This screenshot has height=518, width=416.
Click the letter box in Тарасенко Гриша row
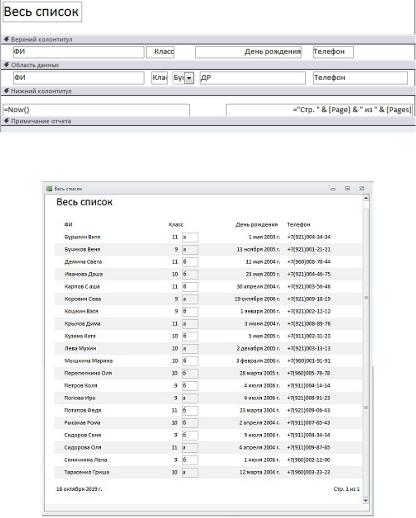pyautogui.click(x=190, y=472)
